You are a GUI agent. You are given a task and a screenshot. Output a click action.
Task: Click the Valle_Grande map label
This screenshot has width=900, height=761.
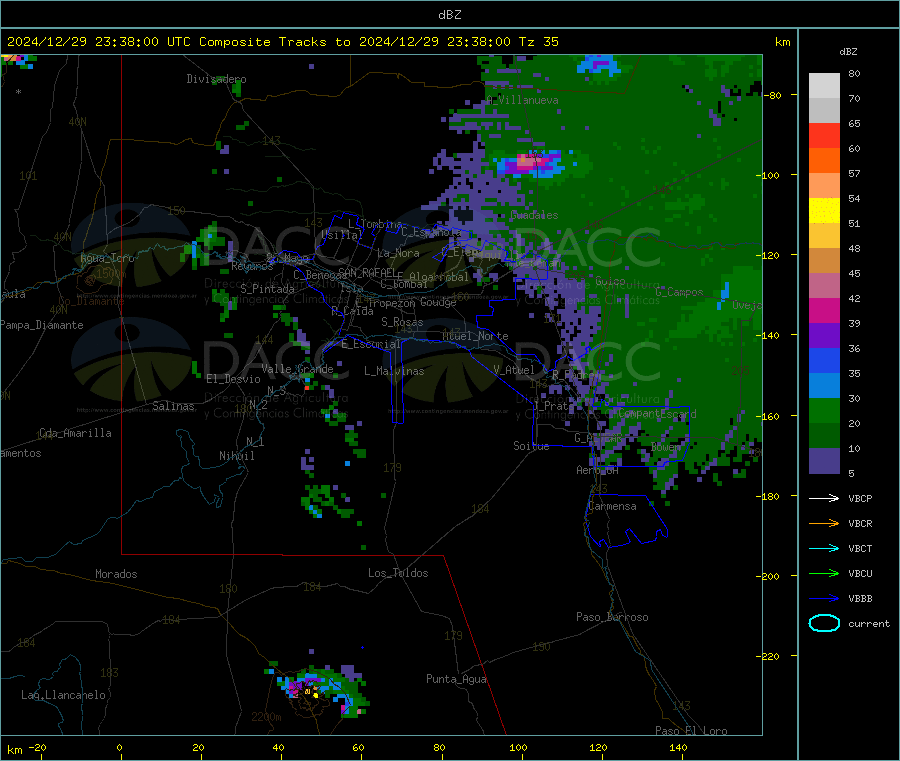point(297,369)
